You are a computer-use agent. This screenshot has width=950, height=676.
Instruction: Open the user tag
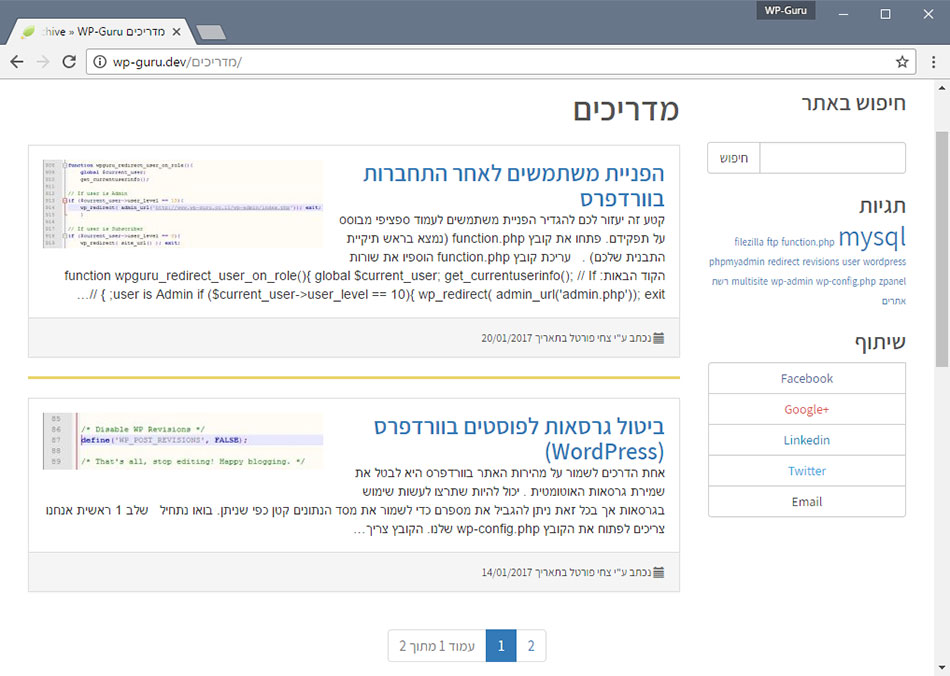(851, 262)
